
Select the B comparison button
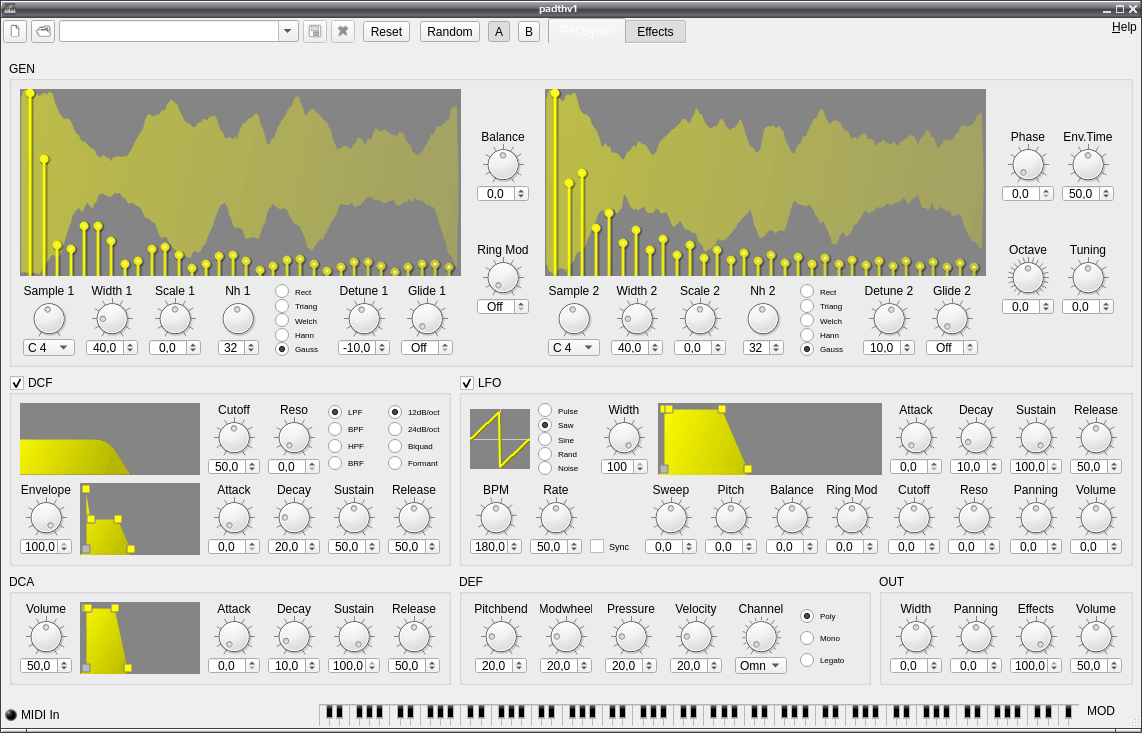point(529,31)
